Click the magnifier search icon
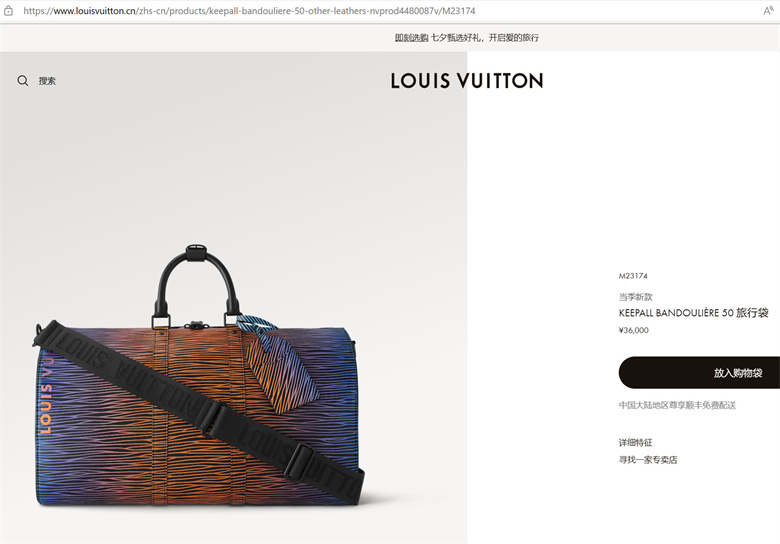 coord(22,81)
